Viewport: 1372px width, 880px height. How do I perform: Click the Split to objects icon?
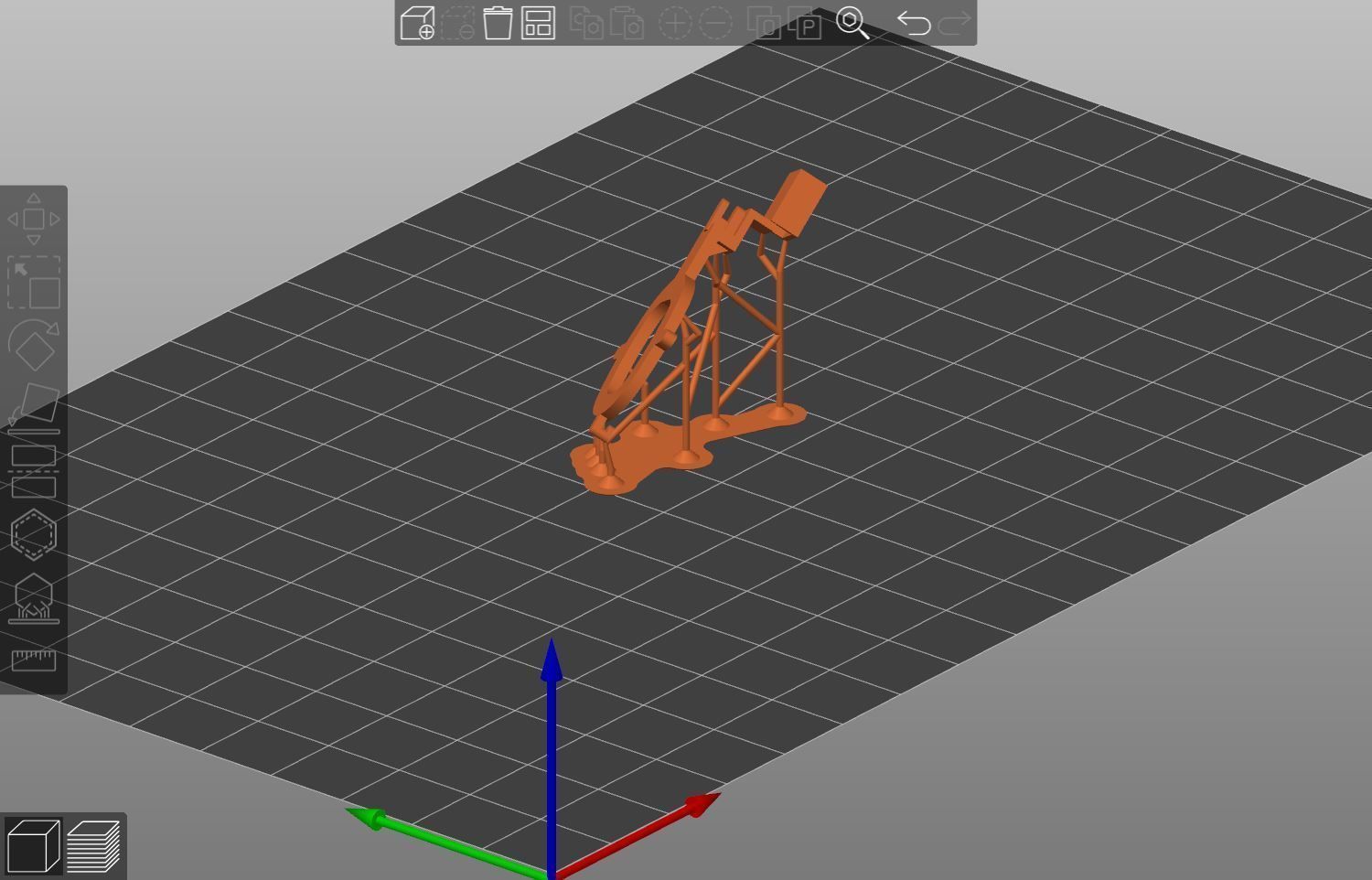[764, 23]
